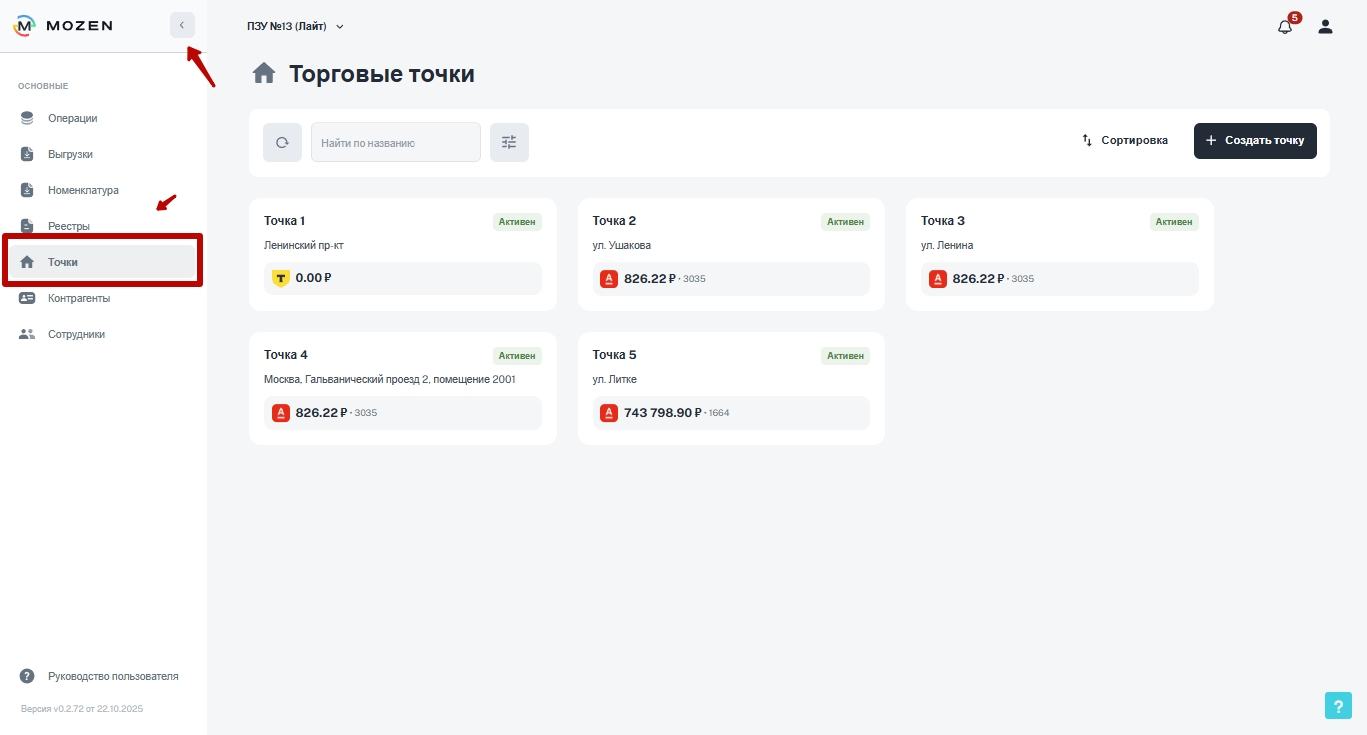Click the ул. Литке address

(x=615, y=380)
